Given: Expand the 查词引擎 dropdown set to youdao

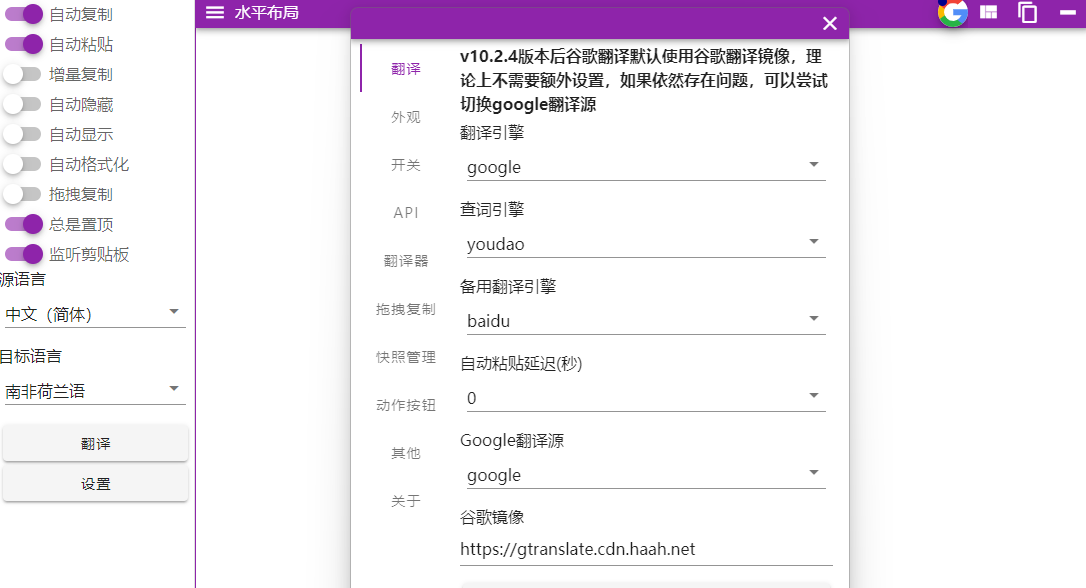Looking at the screenshot, I should (644, 243).
